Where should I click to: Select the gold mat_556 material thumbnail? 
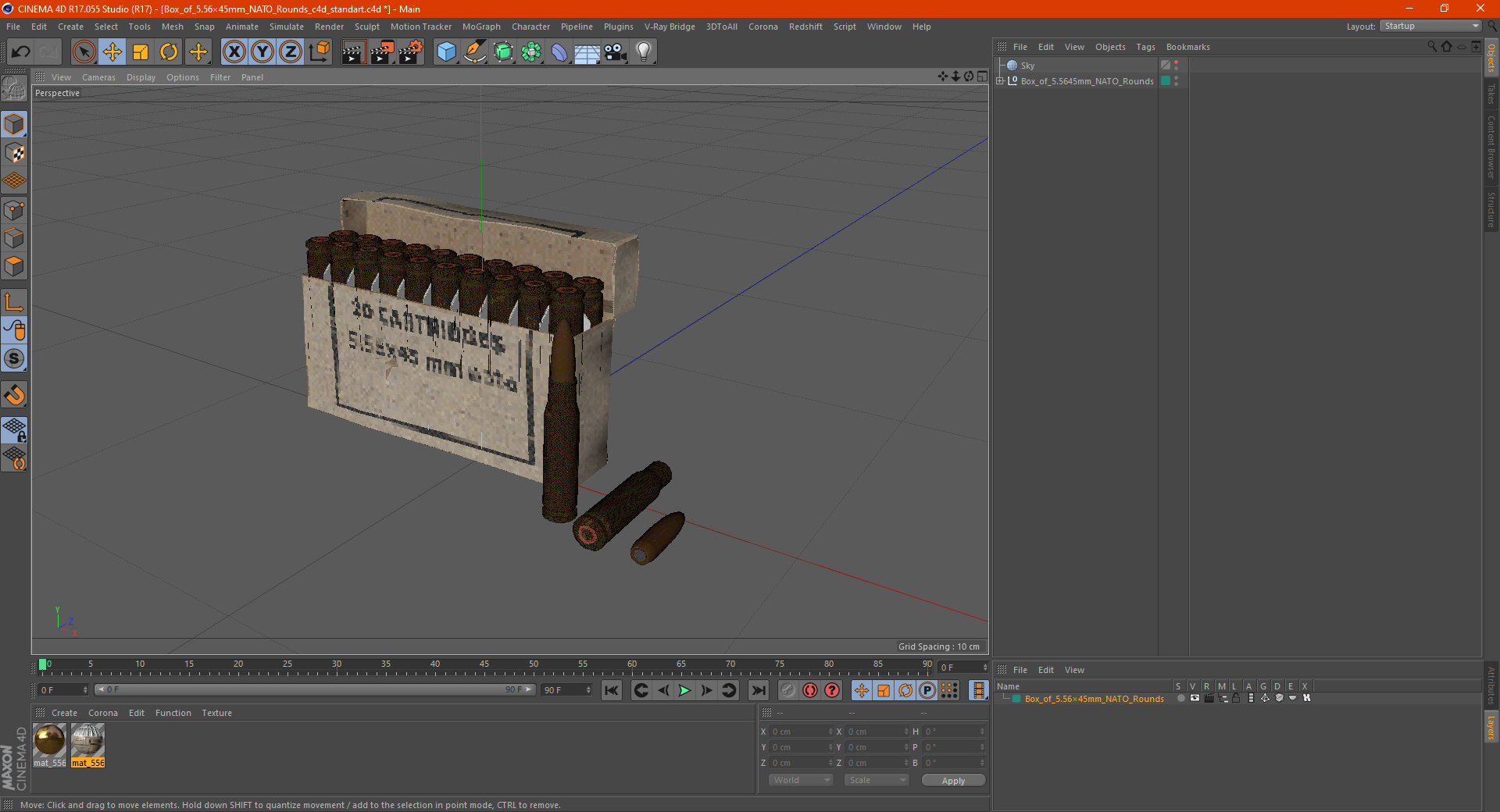50,740
